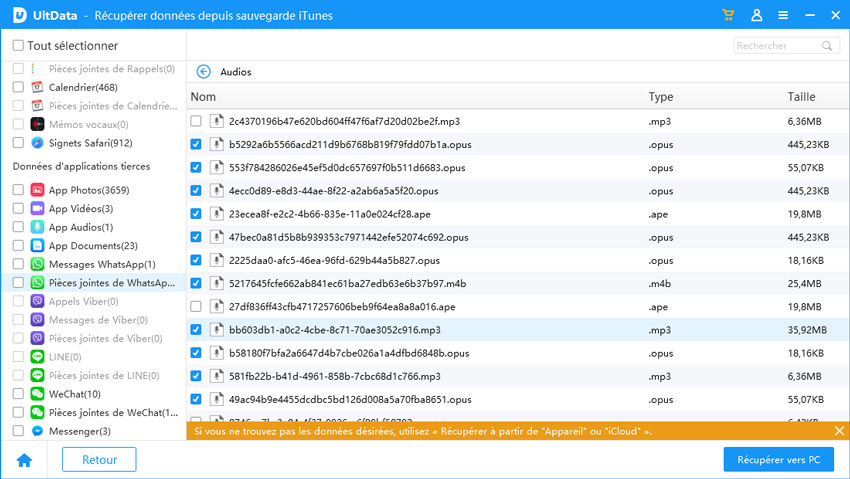Screen dimensions: 850x479
Task: Open the WeChat(10) category
Action: (x=74, y=394)
